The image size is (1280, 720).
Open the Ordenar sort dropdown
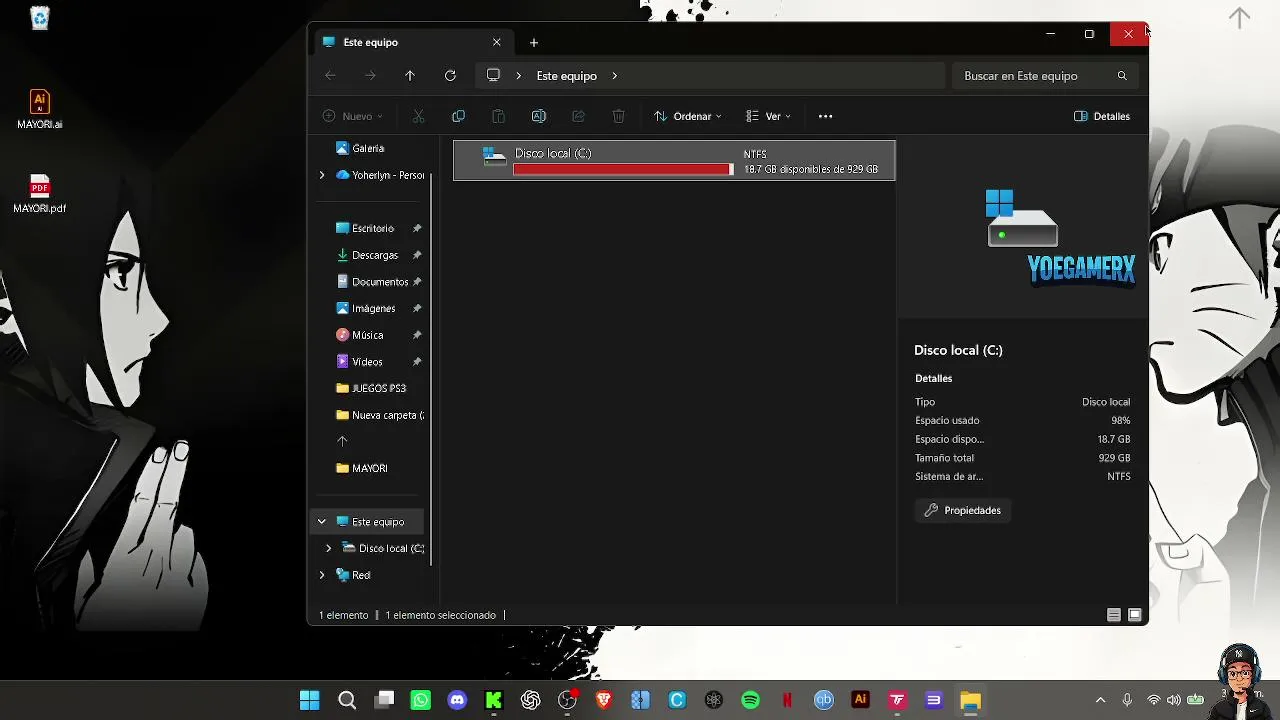(687, 116)
